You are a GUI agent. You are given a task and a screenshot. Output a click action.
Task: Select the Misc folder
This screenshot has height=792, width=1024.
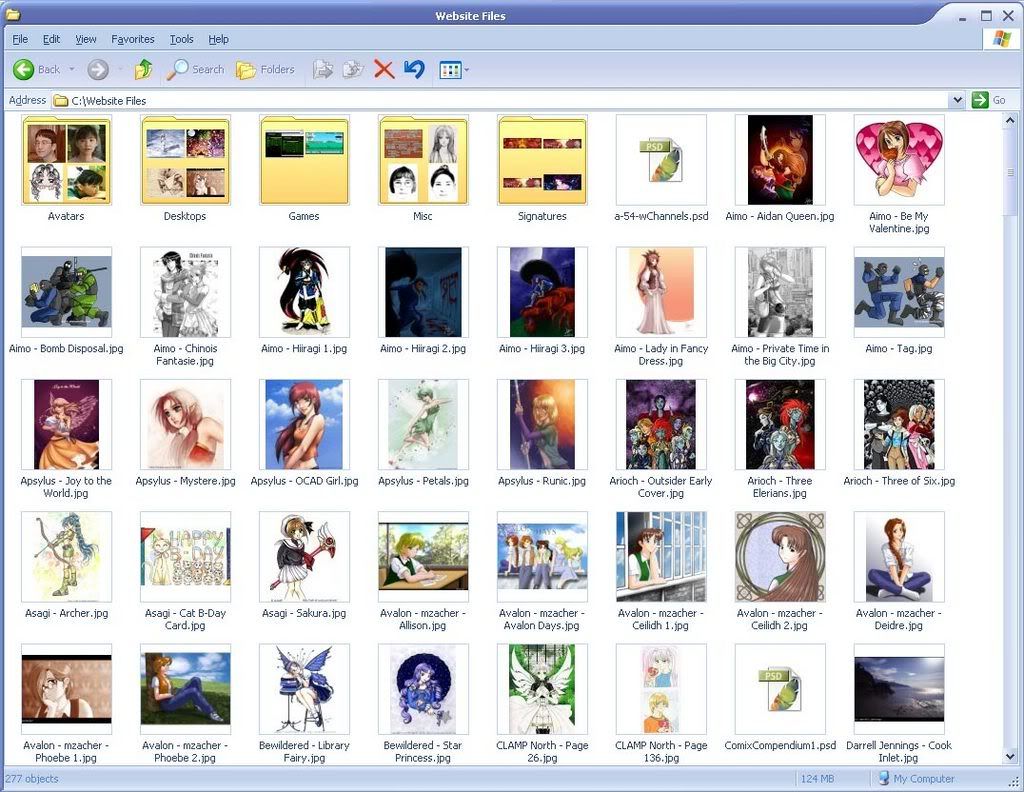coord(423,160)
